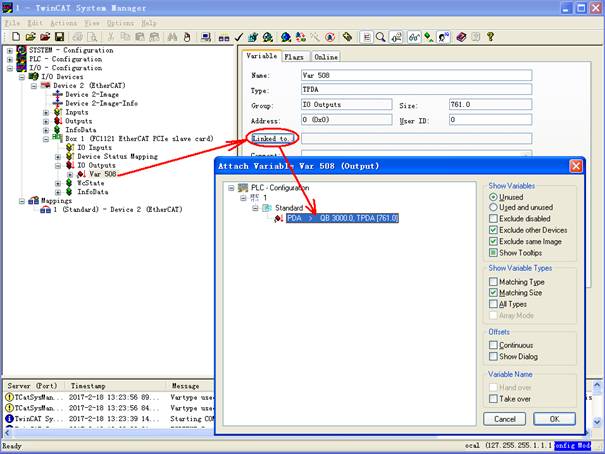
Task: Click the Name input field
Action: [416, 75]
